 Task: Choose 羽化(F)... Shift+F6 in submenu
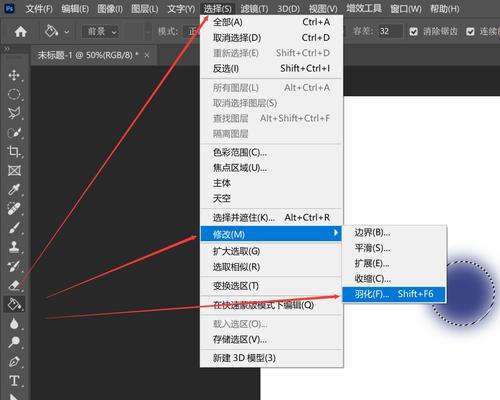394,294
